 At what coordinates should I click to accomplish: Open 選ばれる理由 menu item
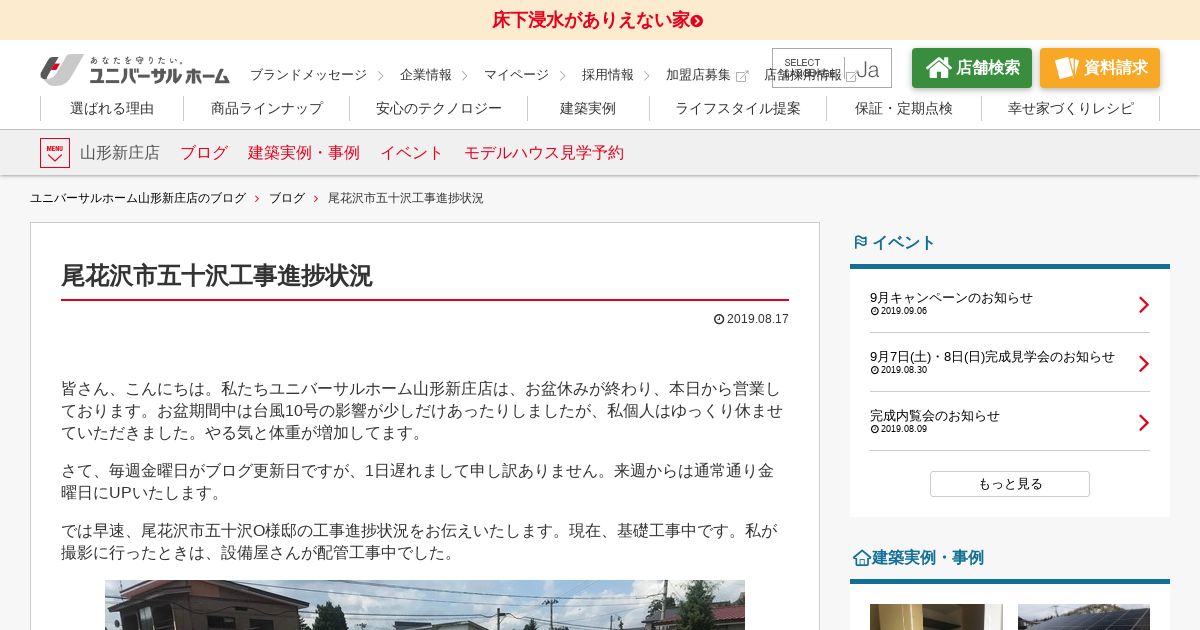112,108
